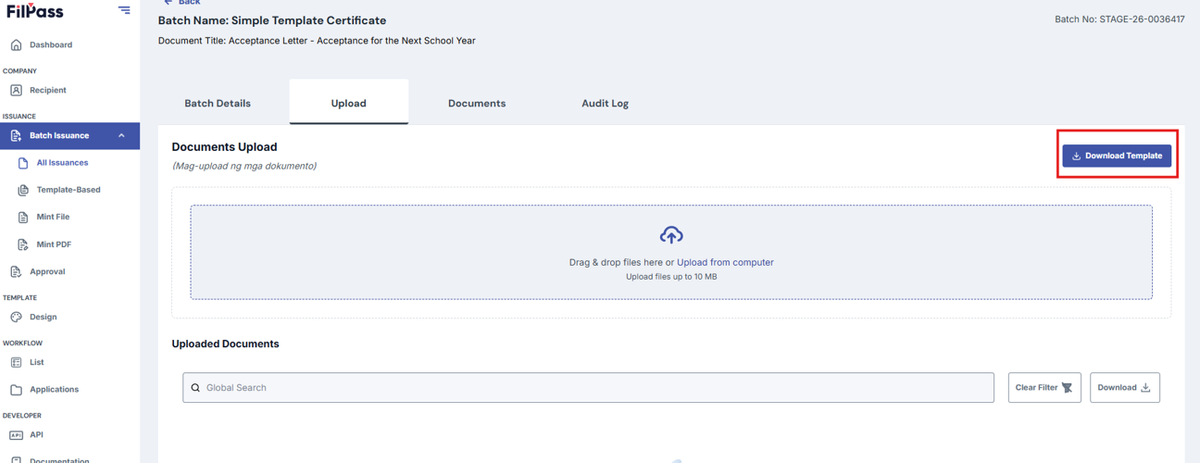Click the Uploaded Documents heading
This screenshot has height=463, width=1200.
(225, 343)
